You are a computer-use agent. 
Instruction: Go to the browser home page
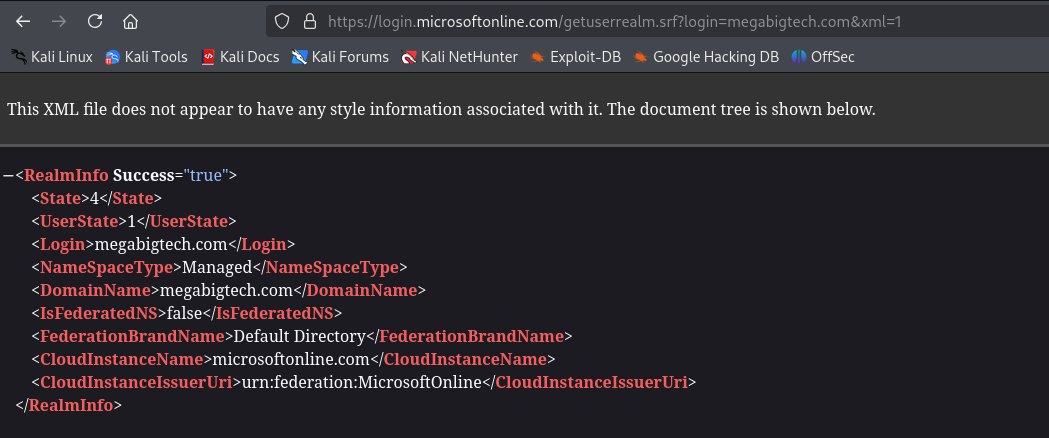coord(130,21)
